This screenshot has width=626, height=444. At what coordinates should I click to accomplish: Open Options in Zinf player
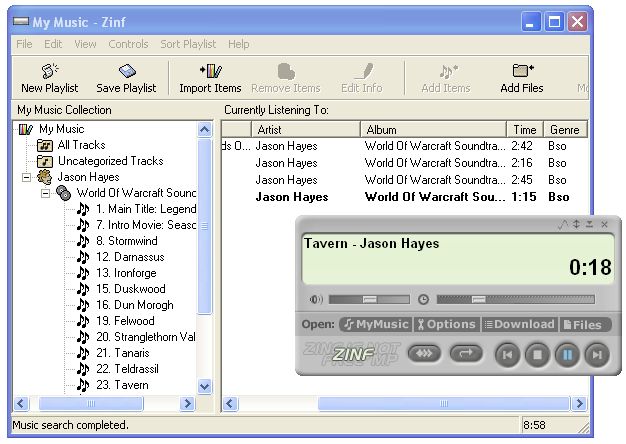coord(447,324)
